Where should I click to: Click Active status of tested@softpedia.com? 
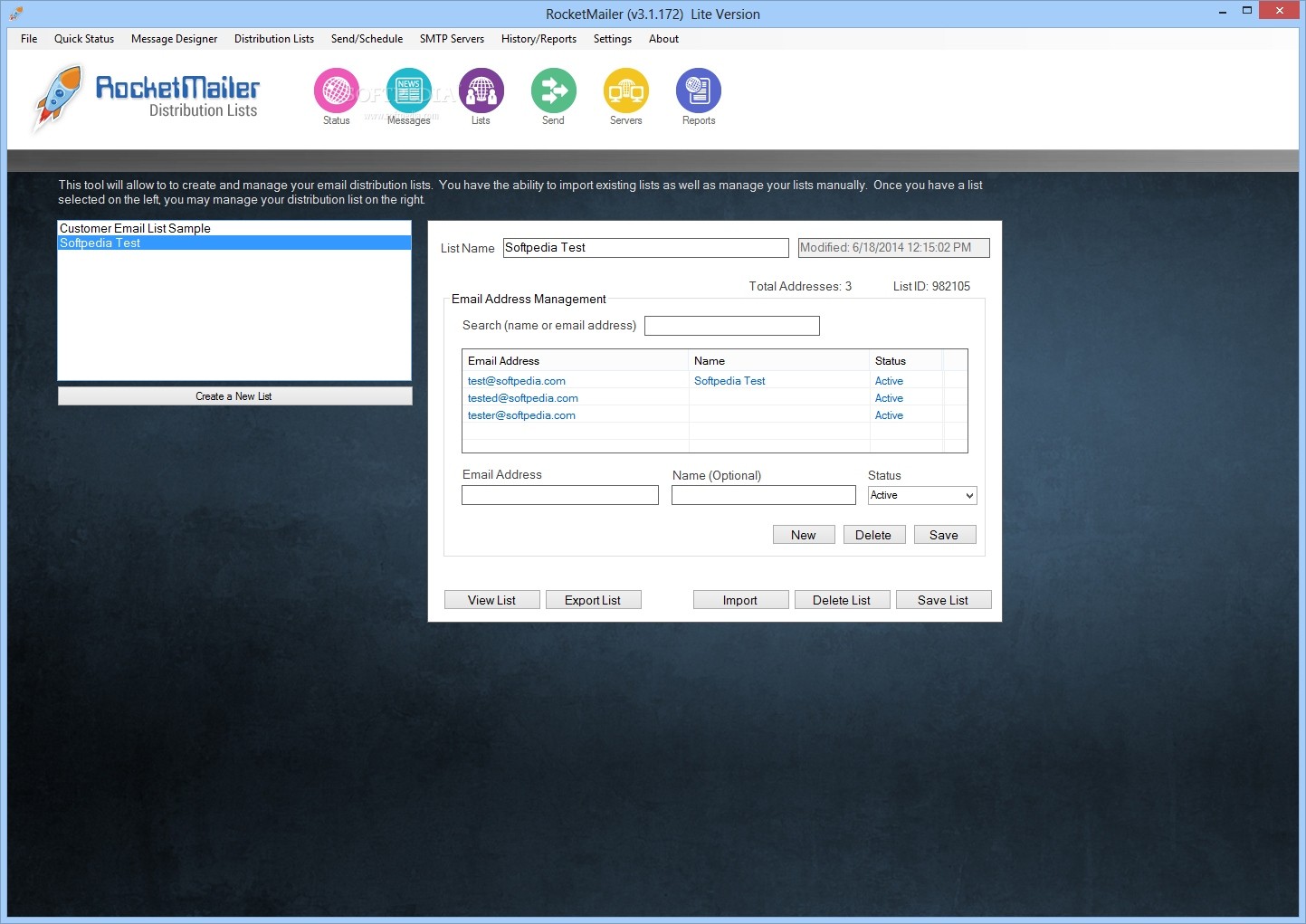889,398
